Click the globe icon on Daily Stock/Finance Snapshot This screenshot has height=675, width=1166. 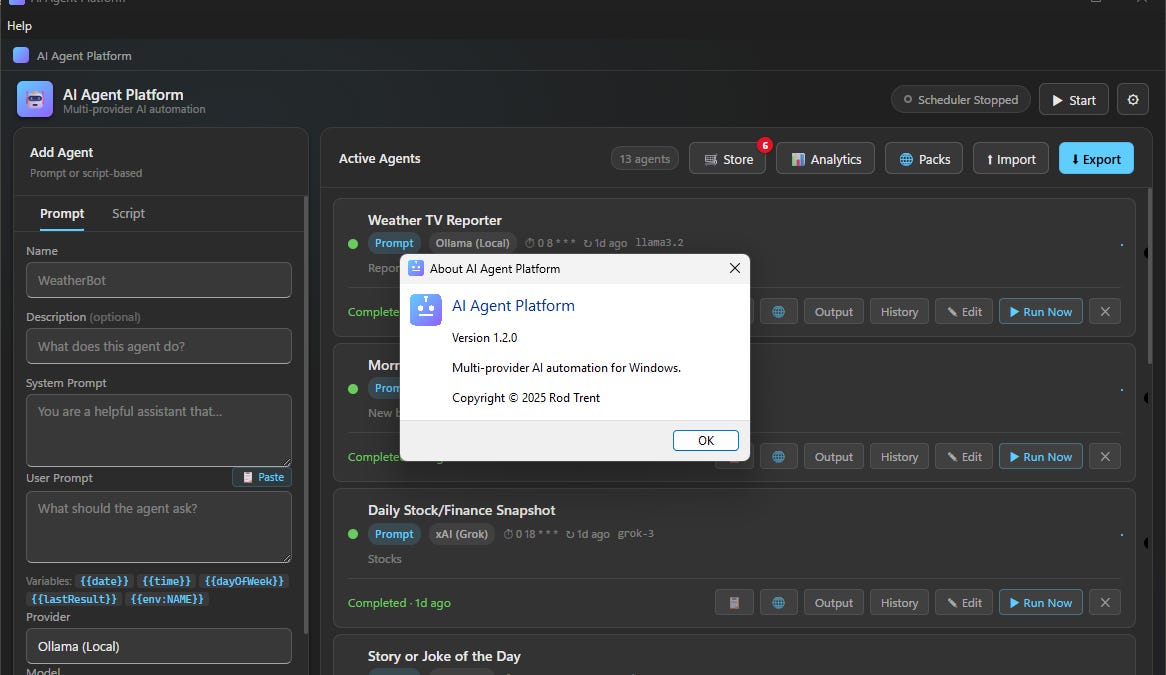779,602
